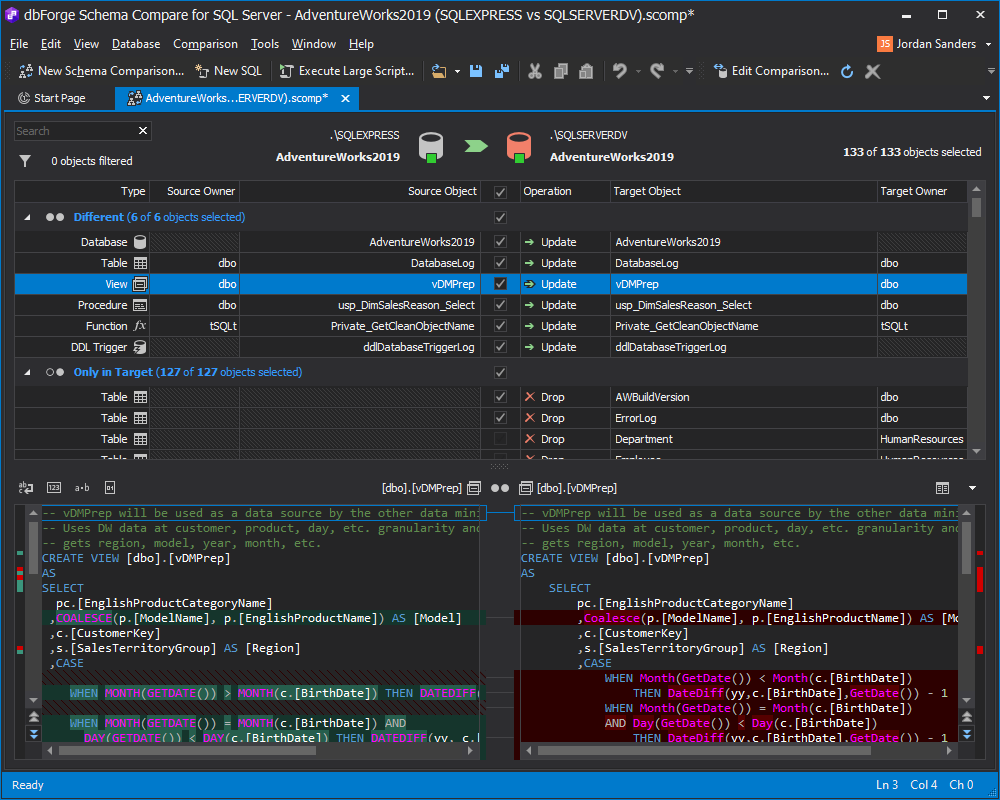
Task: Toggle checkbox for Private_GetCleanObjectName row
Action: coord(501,326)
